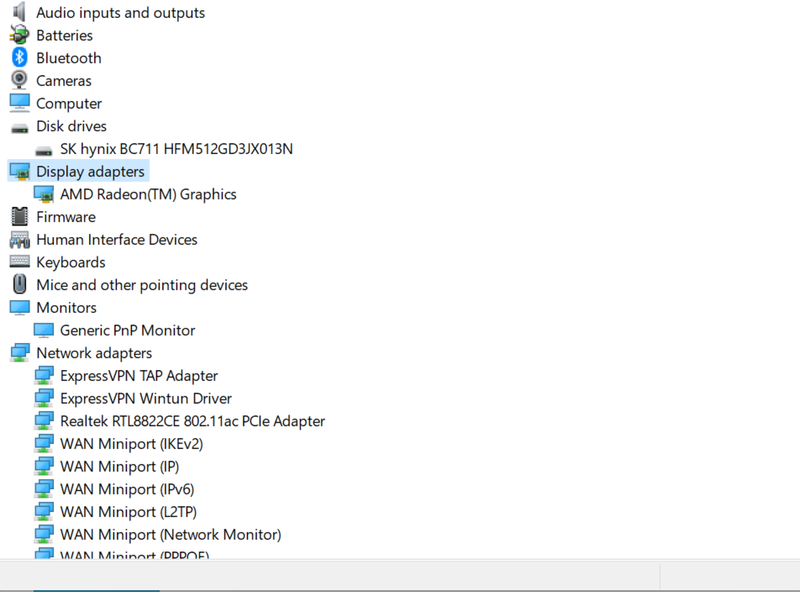Select WAN Miniport (IPv6) entry
The width and height of the screenshot is (800, 592).
pos(127,489)
